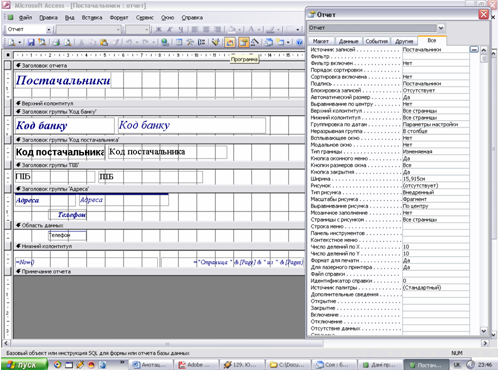Click the Print icon in the toolbar

pos(56,42)
